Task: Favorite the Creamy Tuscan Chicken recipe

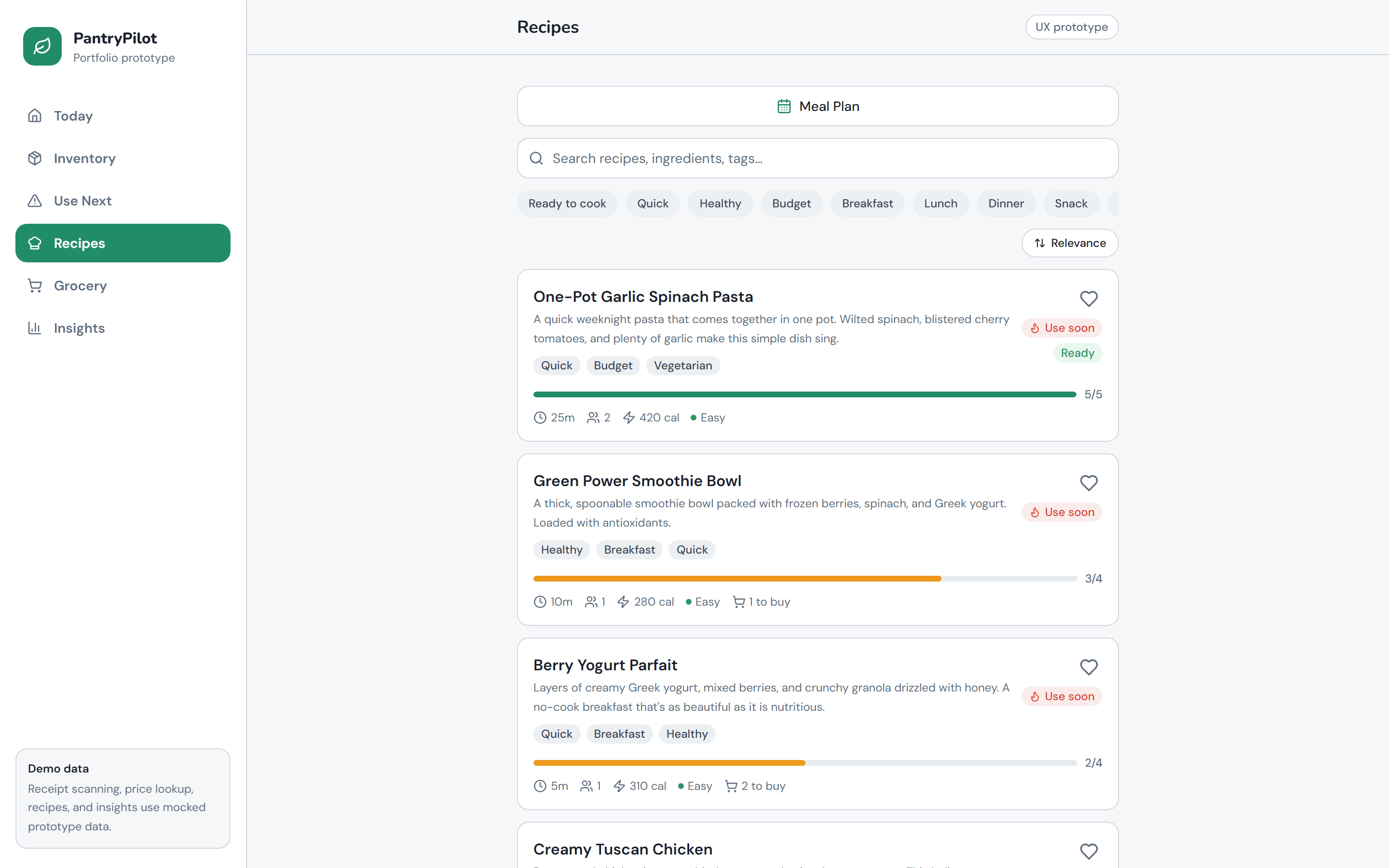Action: pos(1088,851)
